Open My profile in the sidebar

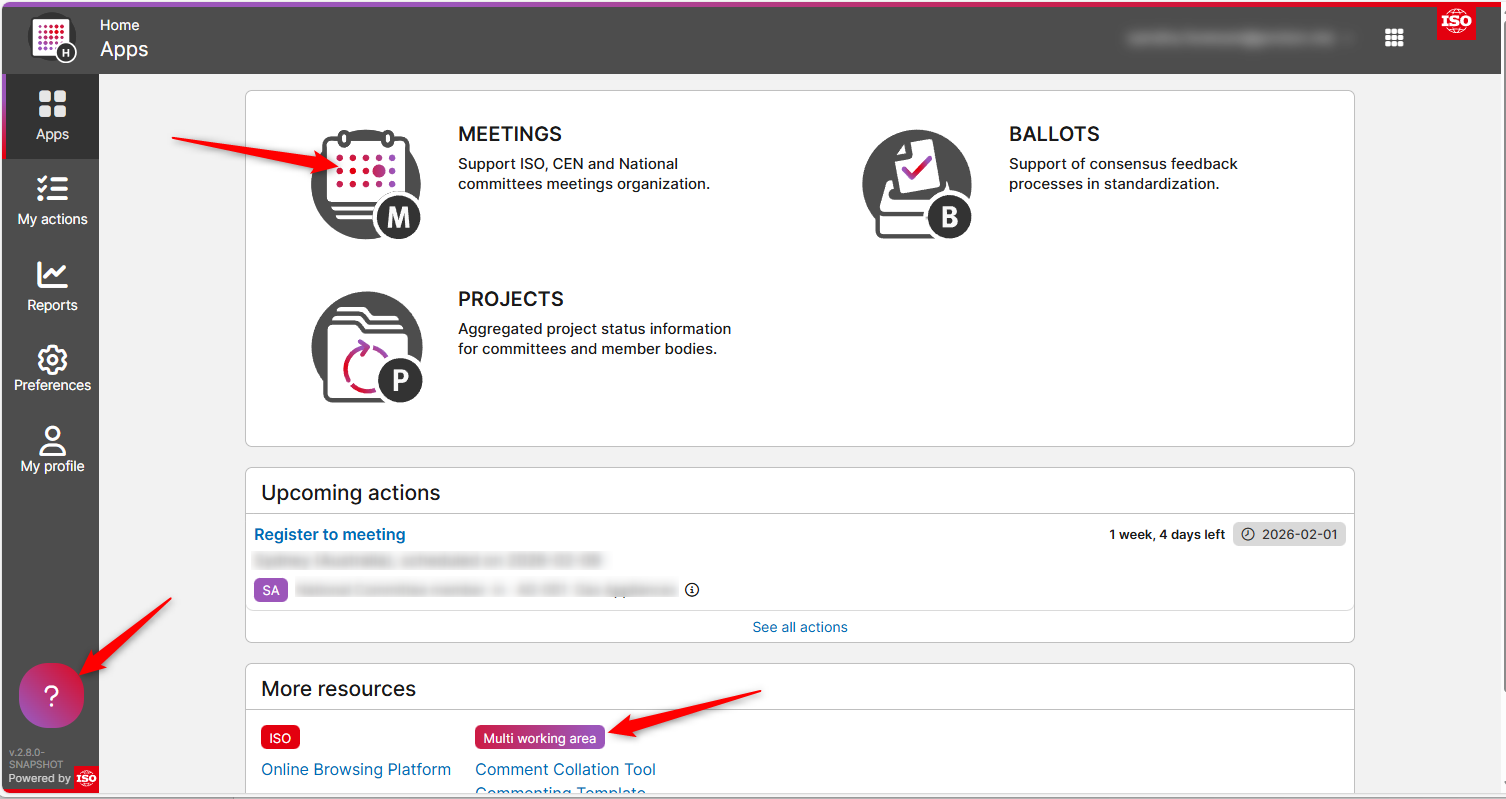click(52, 450)
